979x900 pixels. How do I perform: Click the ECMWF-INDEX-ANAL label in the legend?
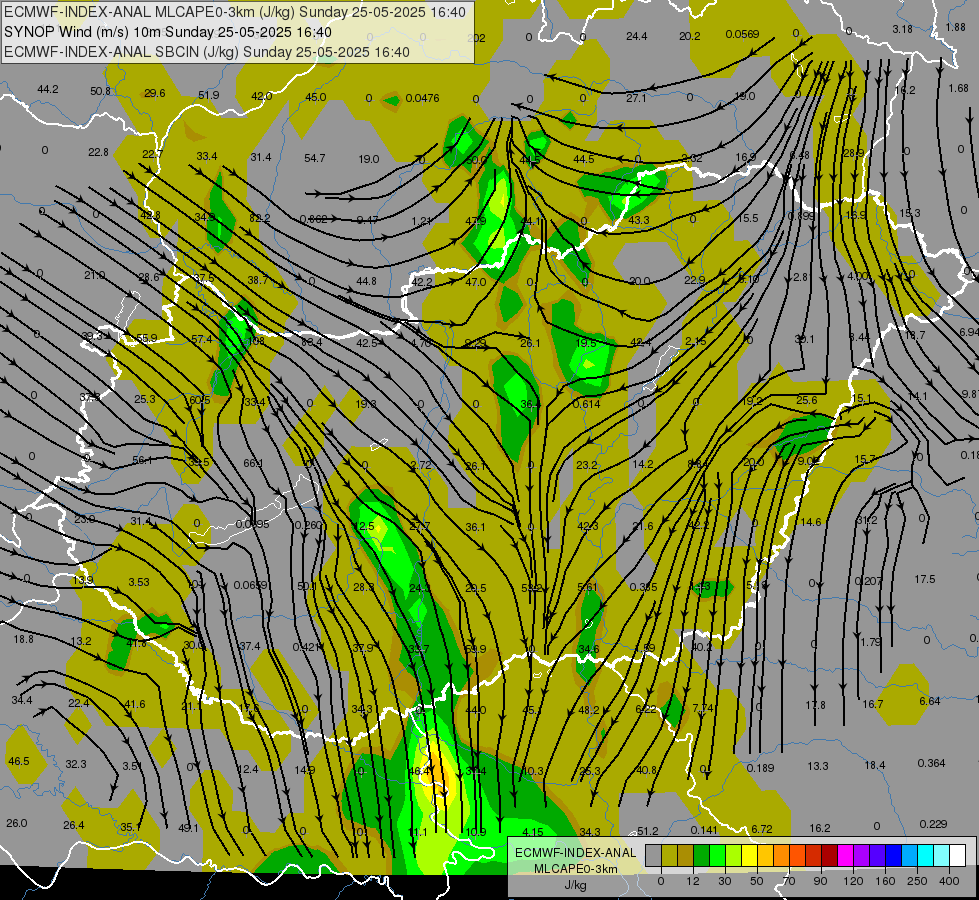coord(575,853)
